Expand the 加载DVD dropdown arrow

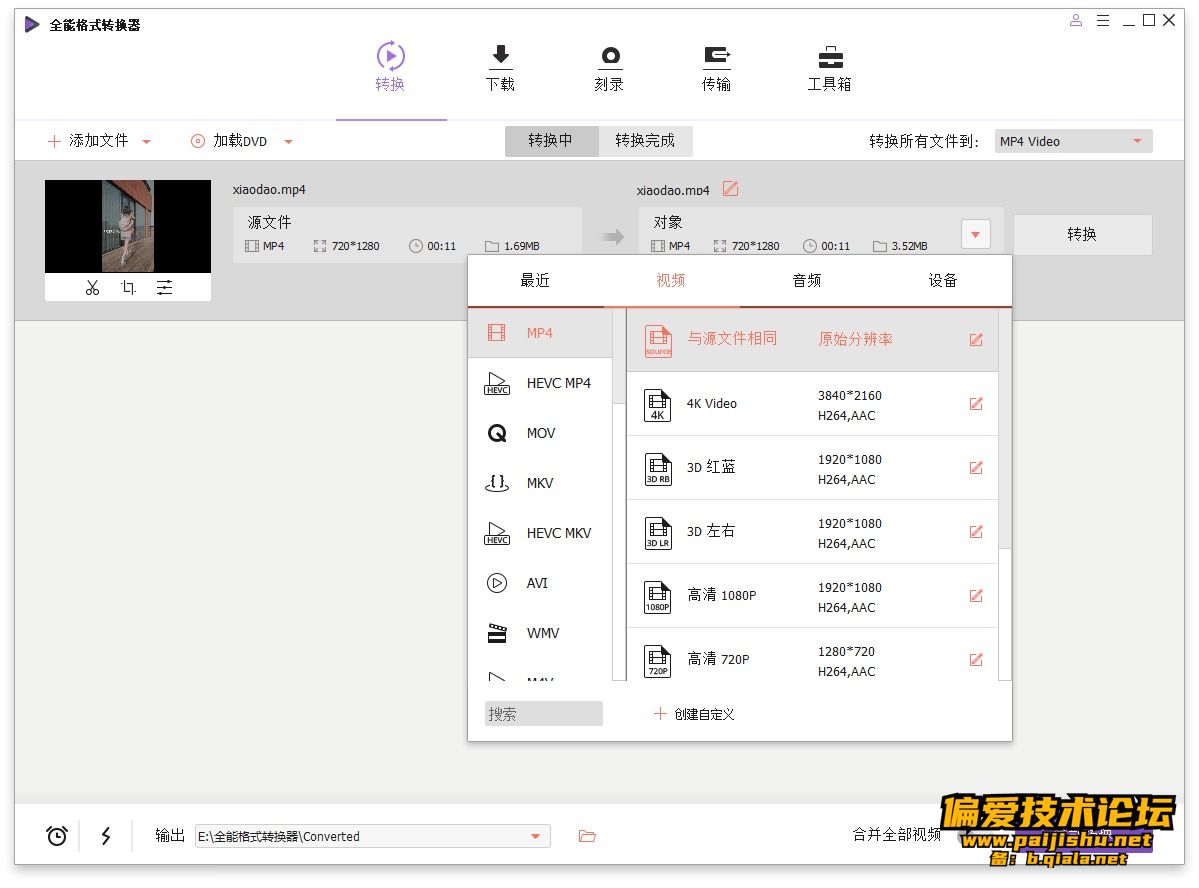pos(288,141)
